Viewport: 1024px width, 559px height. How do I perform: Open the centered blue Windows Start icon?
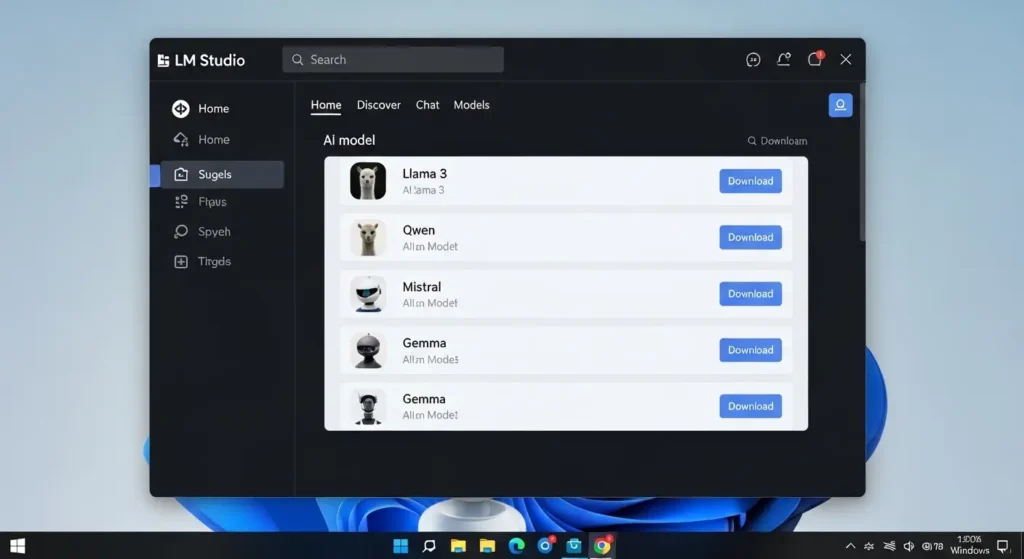pos(400,545)
